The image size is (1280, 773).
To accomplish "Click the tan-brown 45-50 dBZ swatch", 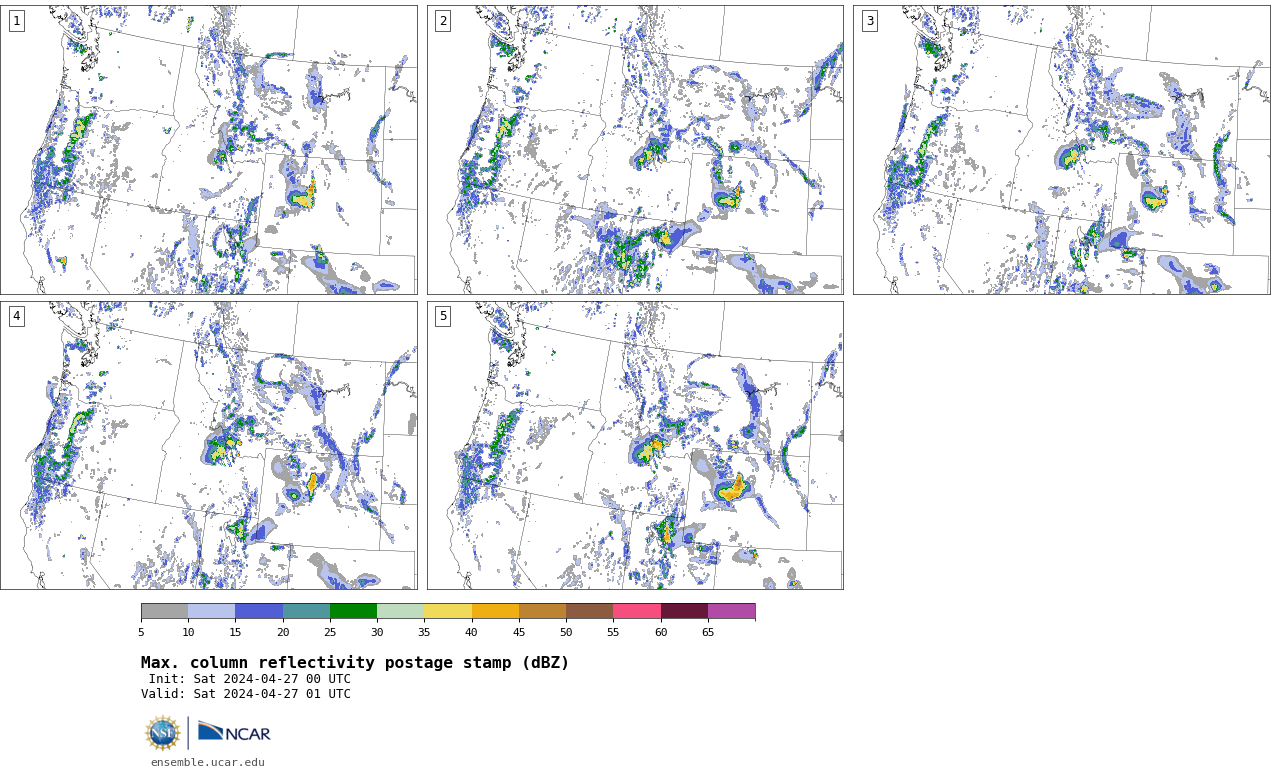I will pyautogui.click(x=542, y=611).
